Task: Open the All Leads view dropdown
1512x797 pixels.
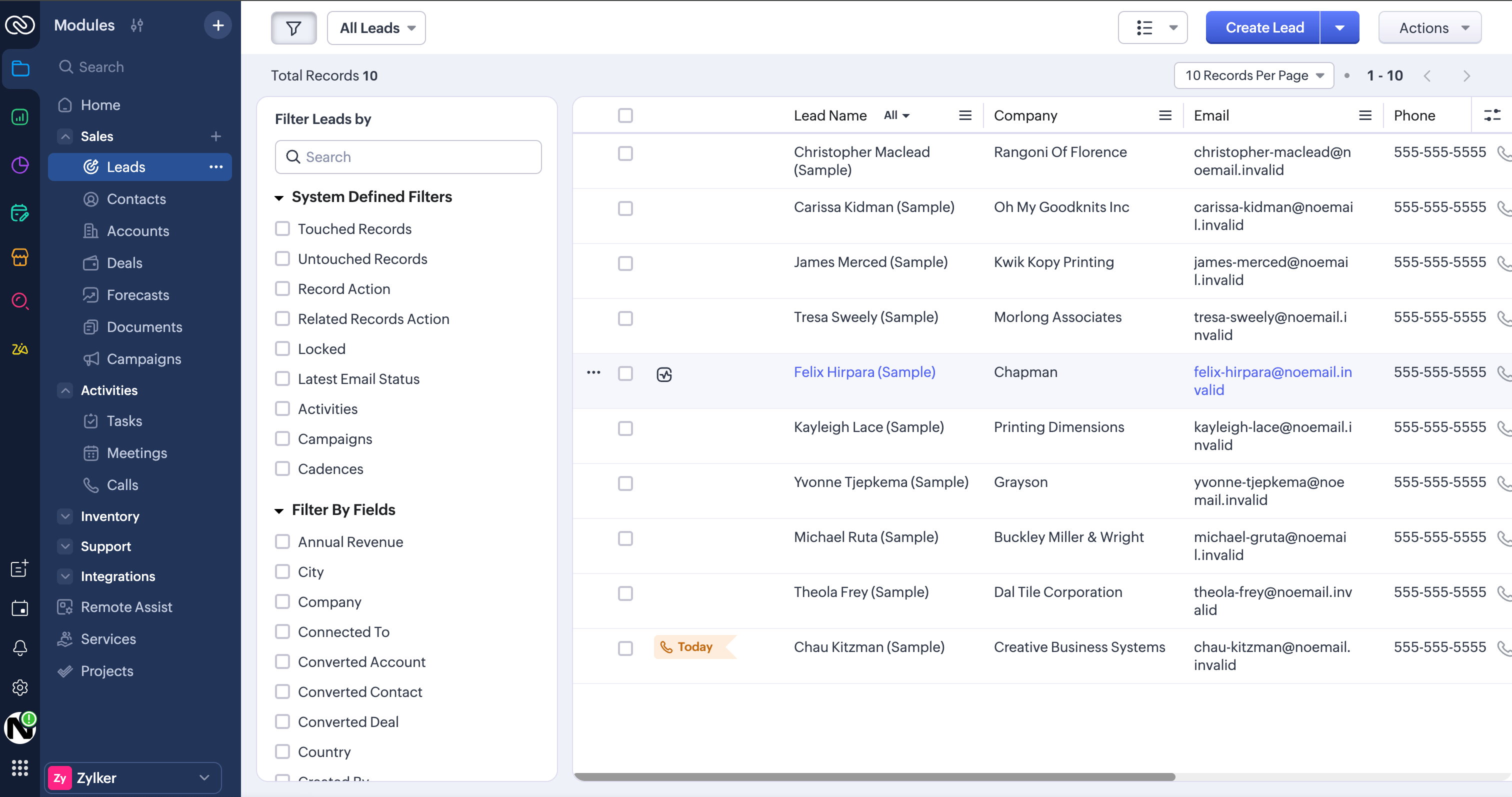Action: (x=376, y=27)
